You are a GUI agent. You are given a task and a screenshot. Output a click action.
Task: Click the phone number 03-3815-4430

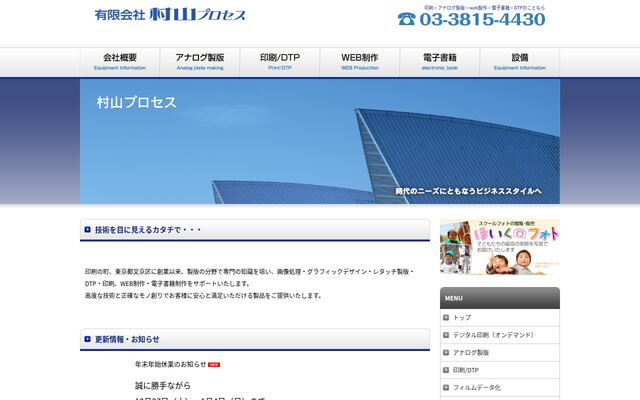pos(482,19)
